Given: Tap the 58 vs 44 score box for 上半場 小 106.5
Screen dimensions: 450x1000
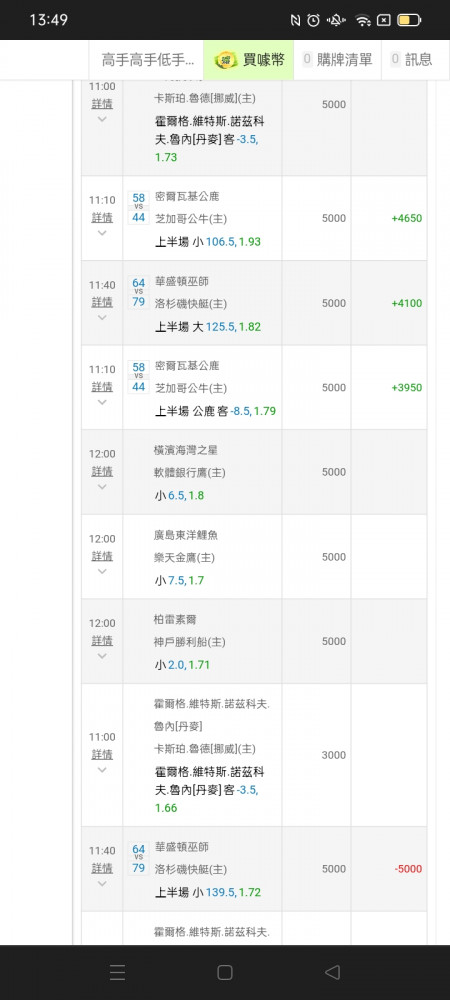Looking at the screenshot, I should coord(139,207).
